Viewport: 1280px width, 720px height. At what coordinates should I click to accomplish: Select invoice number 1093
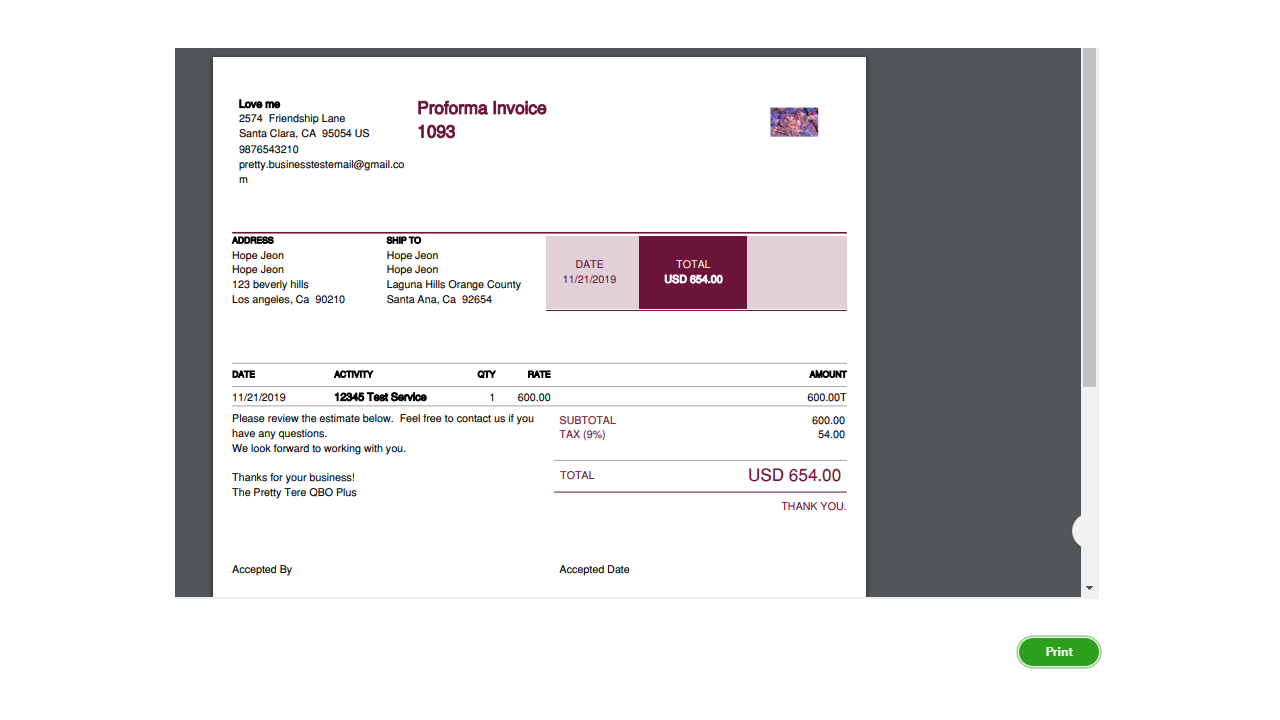point(436,132)
